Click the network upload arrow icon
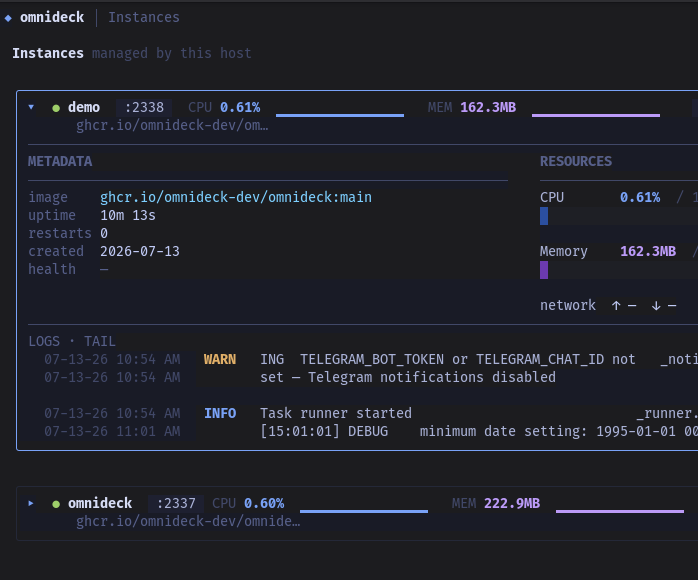Screen dimensions: 698x580 616,306
